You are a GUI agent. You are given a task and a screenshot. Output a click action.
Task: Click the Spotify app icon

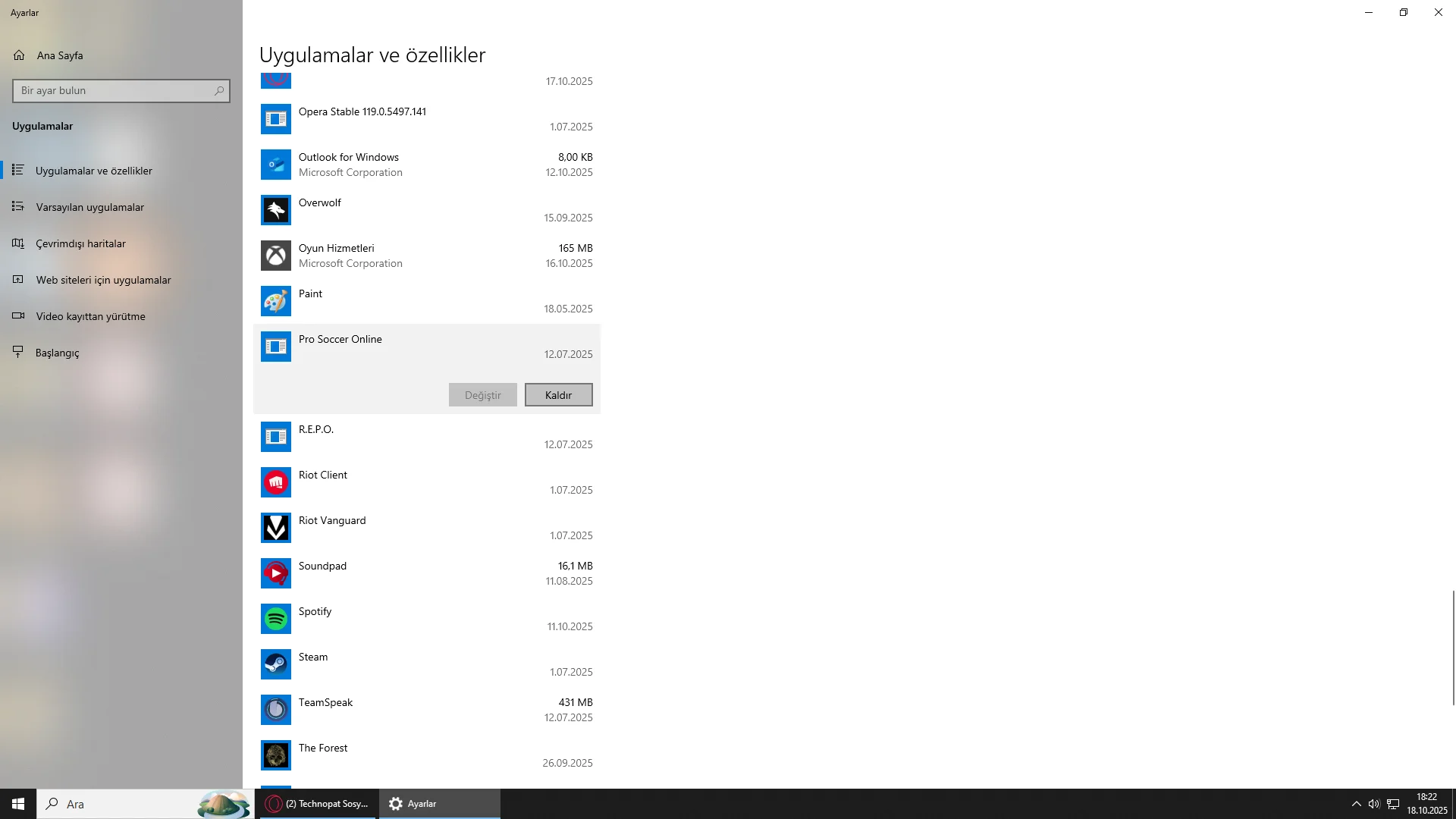coord(275,619)
